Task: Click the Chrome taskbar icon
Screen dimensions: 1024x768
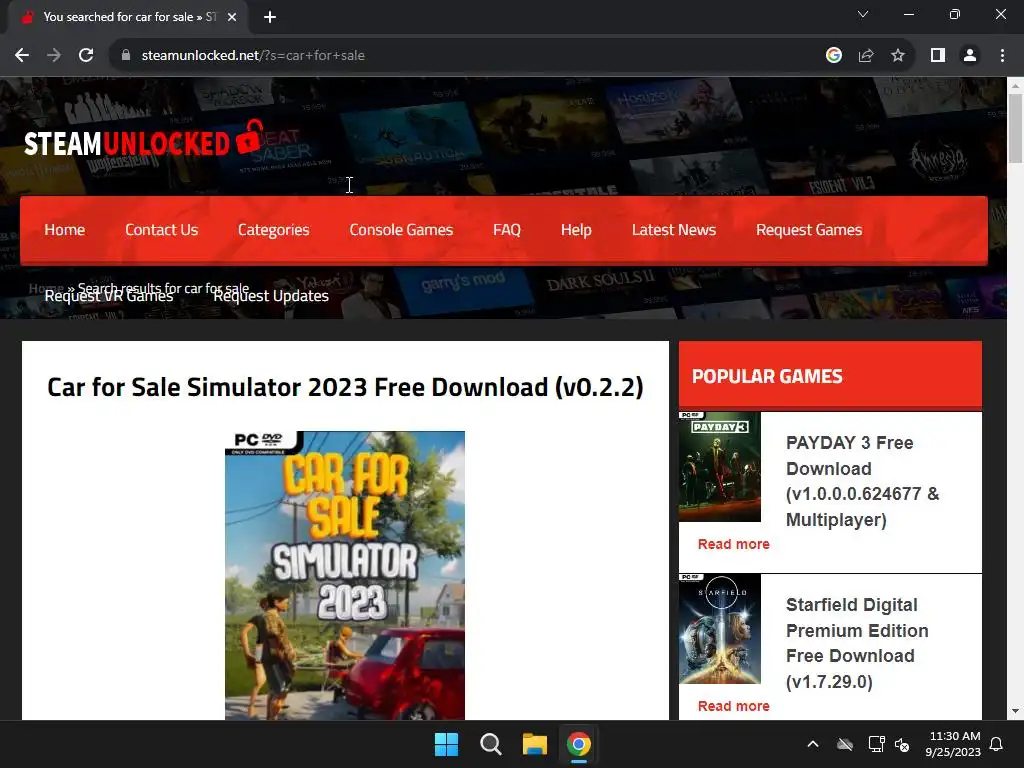Action: (579, 744)
